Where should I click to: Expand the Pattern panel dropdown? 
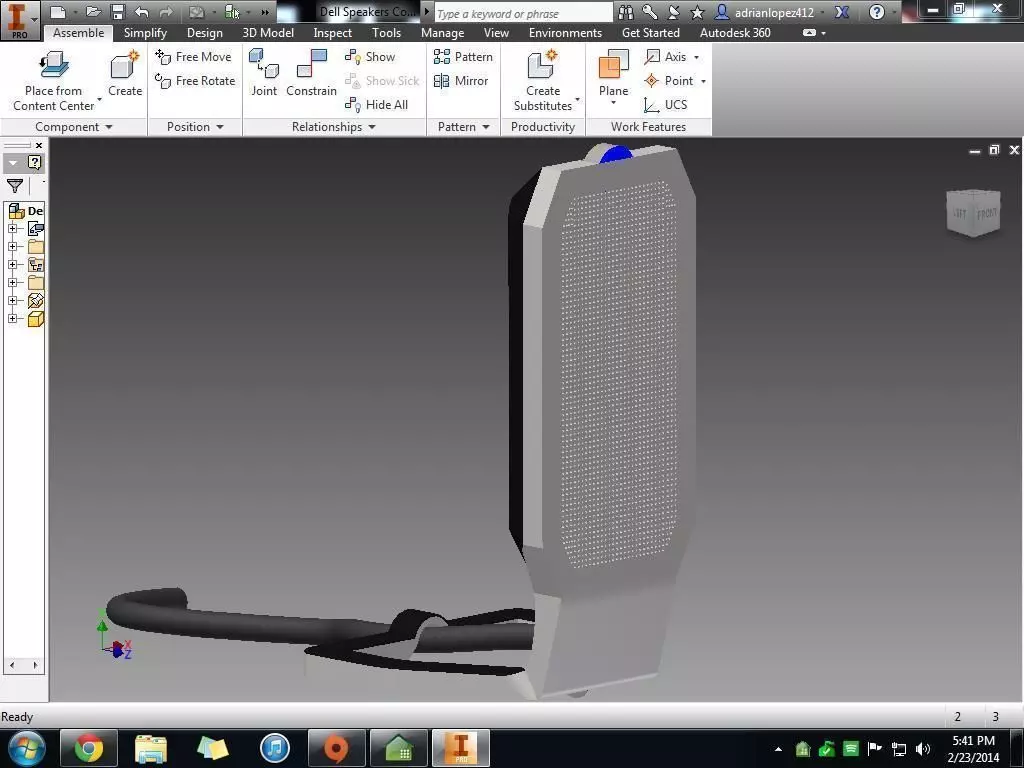(486, 127)
